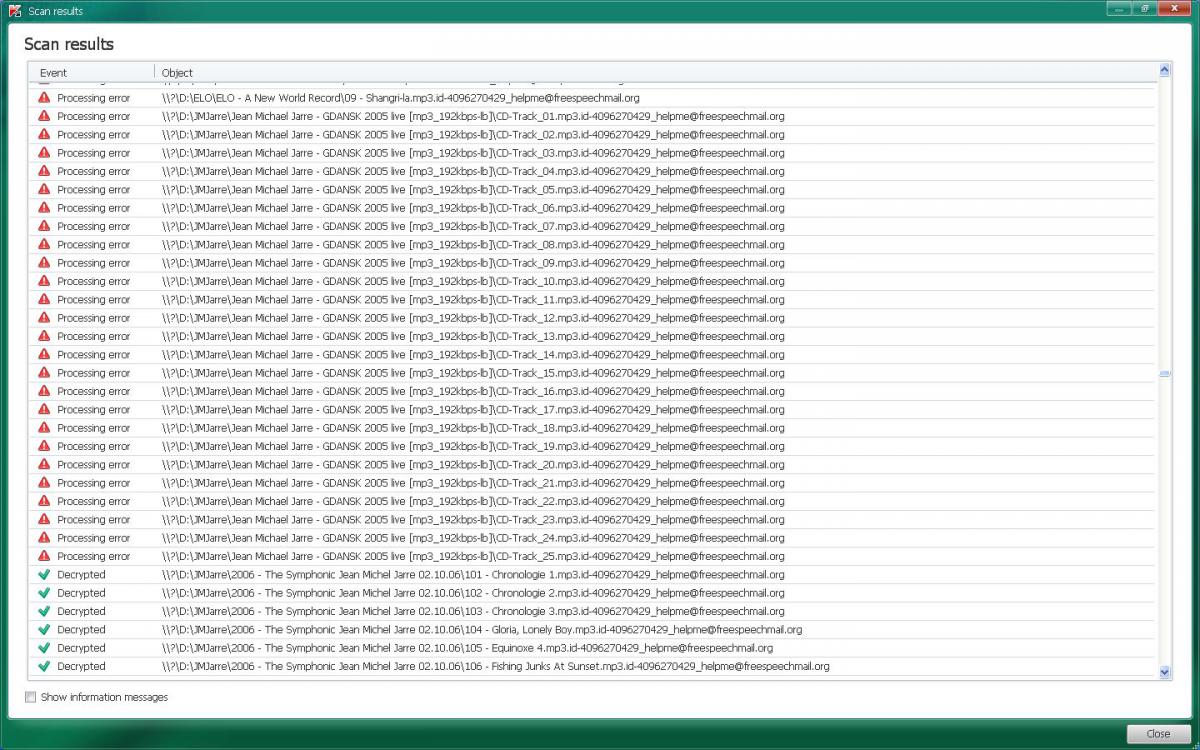This screenshot has height=750, width=1200.
Task: Click the Event column header
Action: point(93,73)
